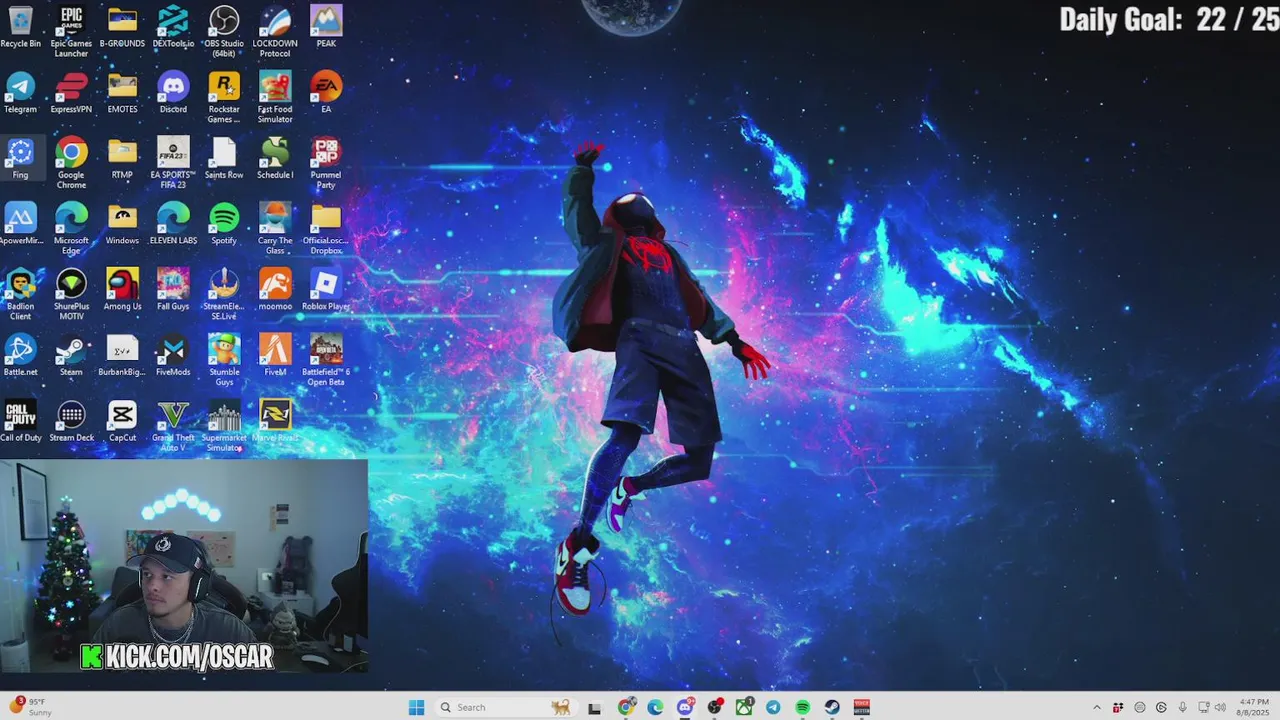Open Steam from the taskbar
This screenshot has height=720, width=1280.
pos(832,707)
